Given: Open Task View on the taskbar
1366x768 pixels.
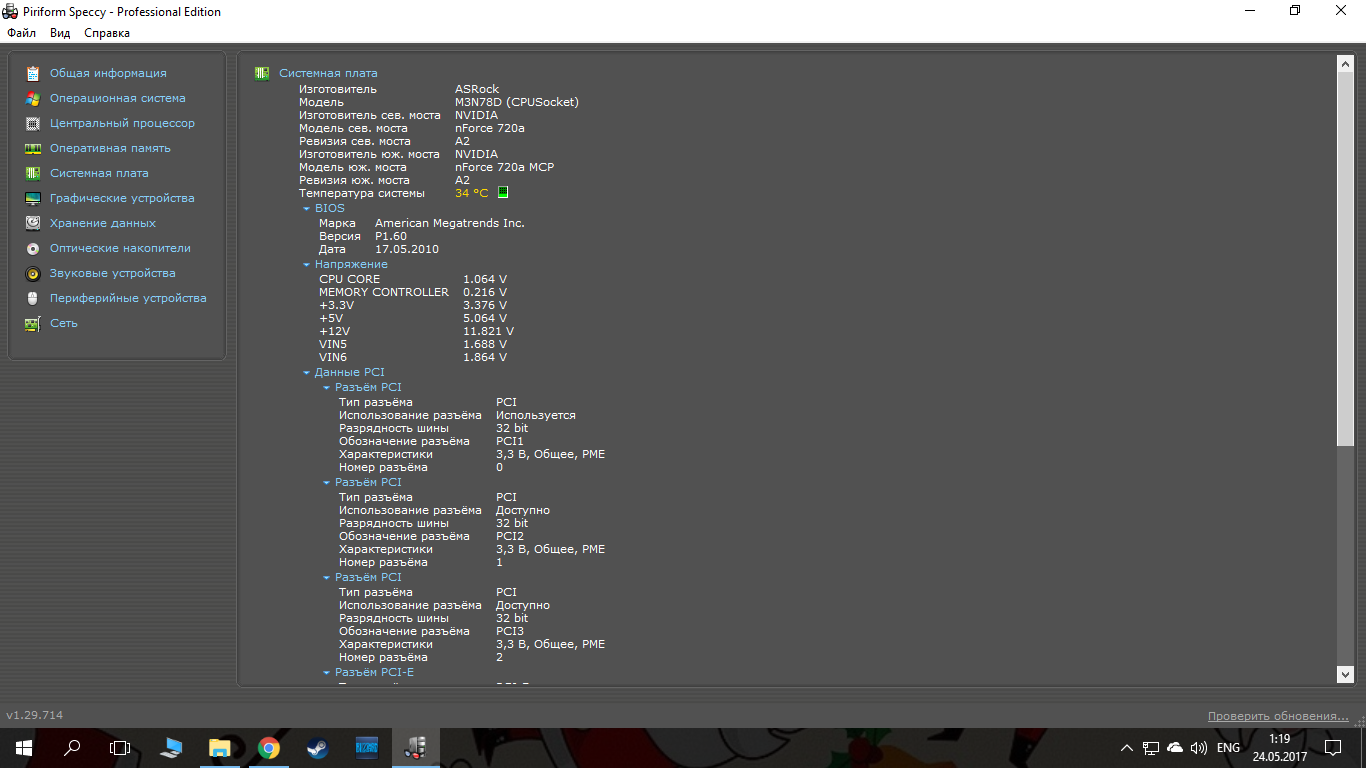Looking at the screenshot, I should pyautogui.click(x=120, y=747).
